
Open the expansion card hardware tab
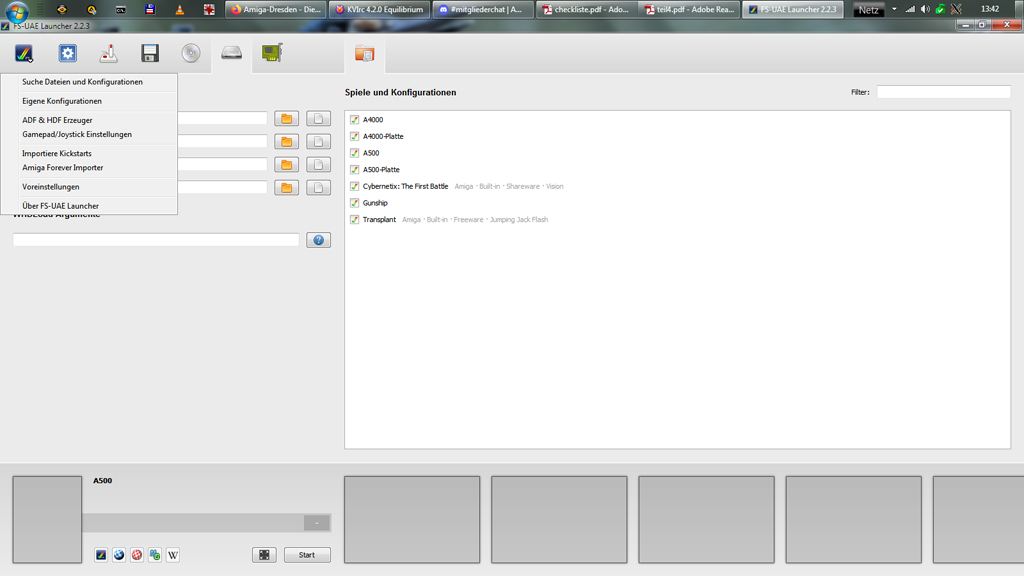(272, 54)
